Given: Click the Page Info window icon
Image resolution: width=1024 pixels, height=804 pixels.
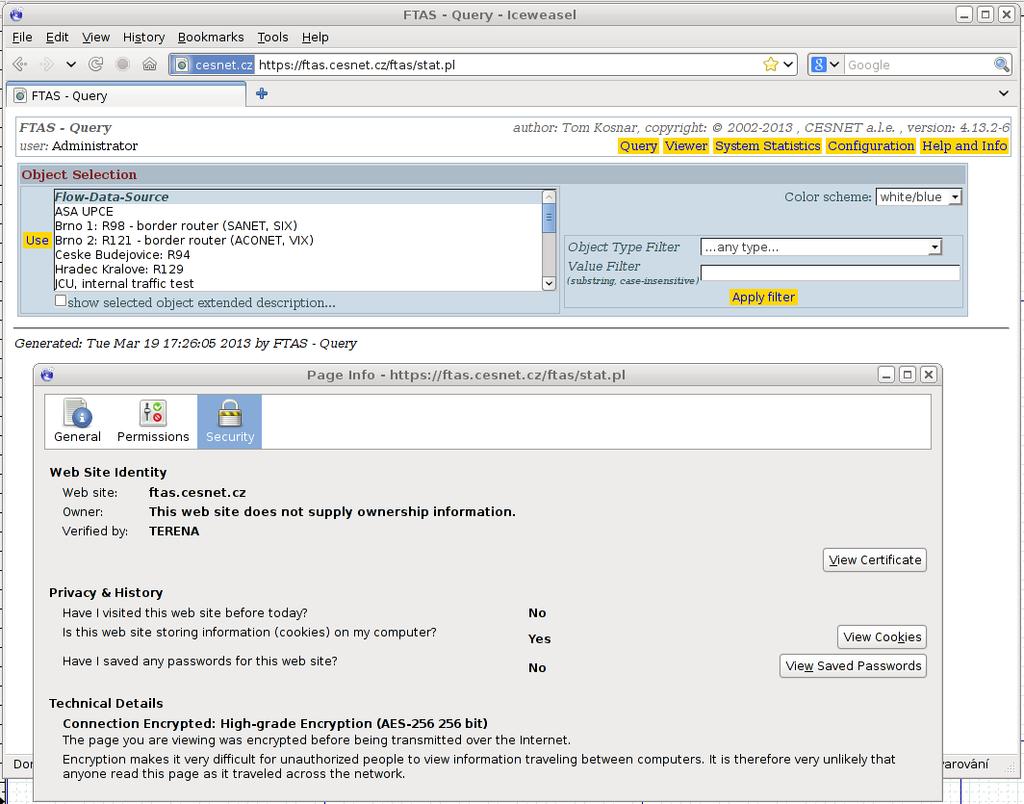Looking at the screenshot, I should click(47, 374).
